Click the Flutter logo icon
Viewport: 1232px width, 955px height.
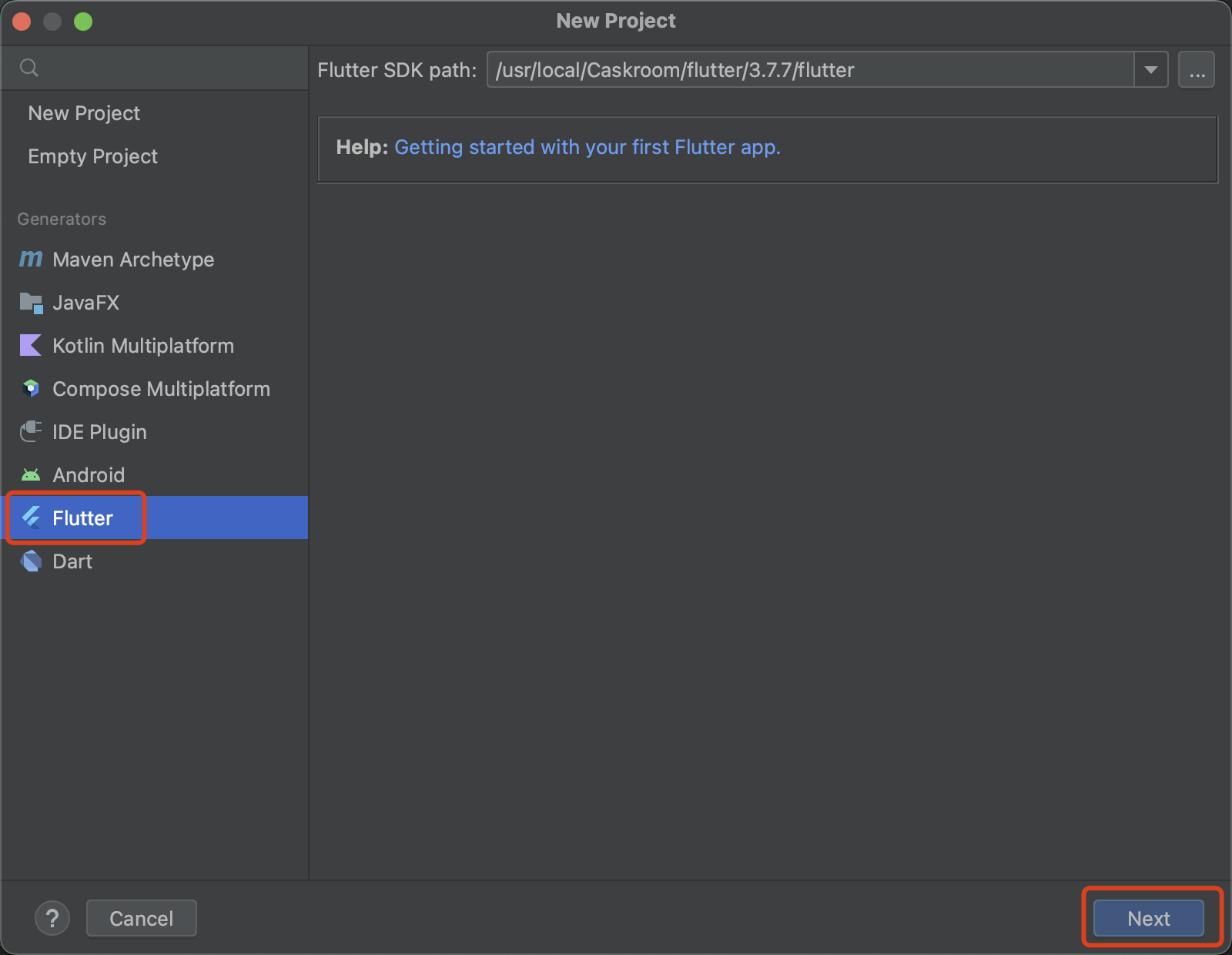click(x=31, y=518)
